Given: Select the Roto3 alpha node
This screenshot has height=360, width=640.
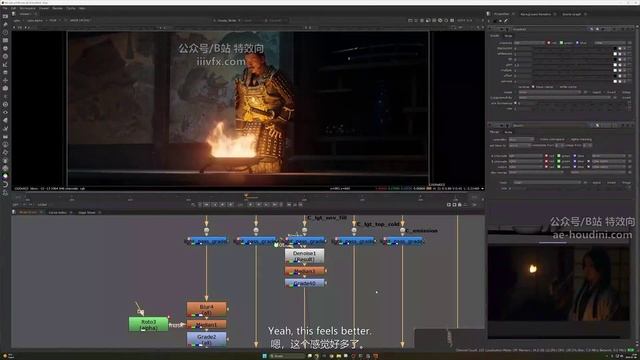Looking at the screenshot, I should pyautogui.click(x=149, y=324).
